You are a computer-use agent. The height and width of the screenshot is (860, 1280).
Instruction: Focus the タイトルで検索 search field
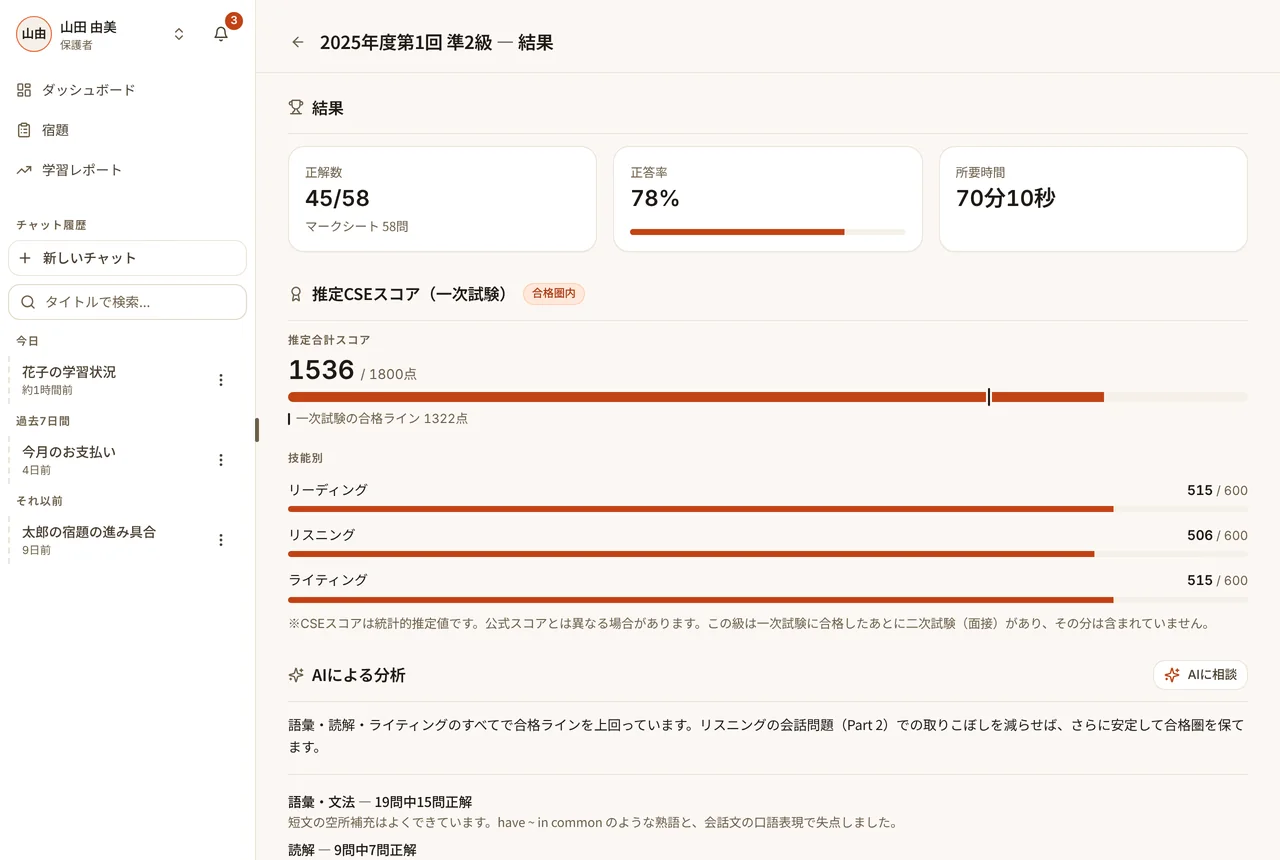tap(128, 302)
